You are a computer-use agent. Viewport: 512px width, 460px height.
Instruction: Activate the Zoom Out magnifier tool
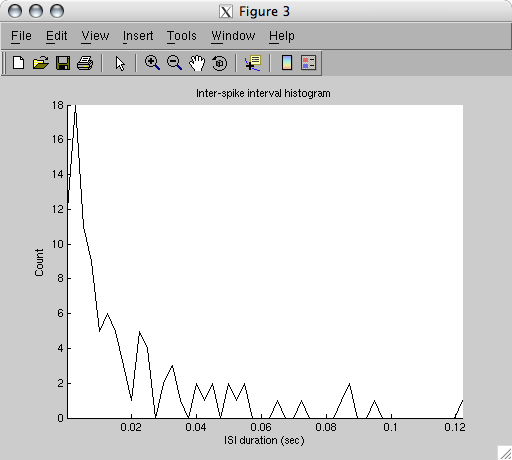coord(174,63)
